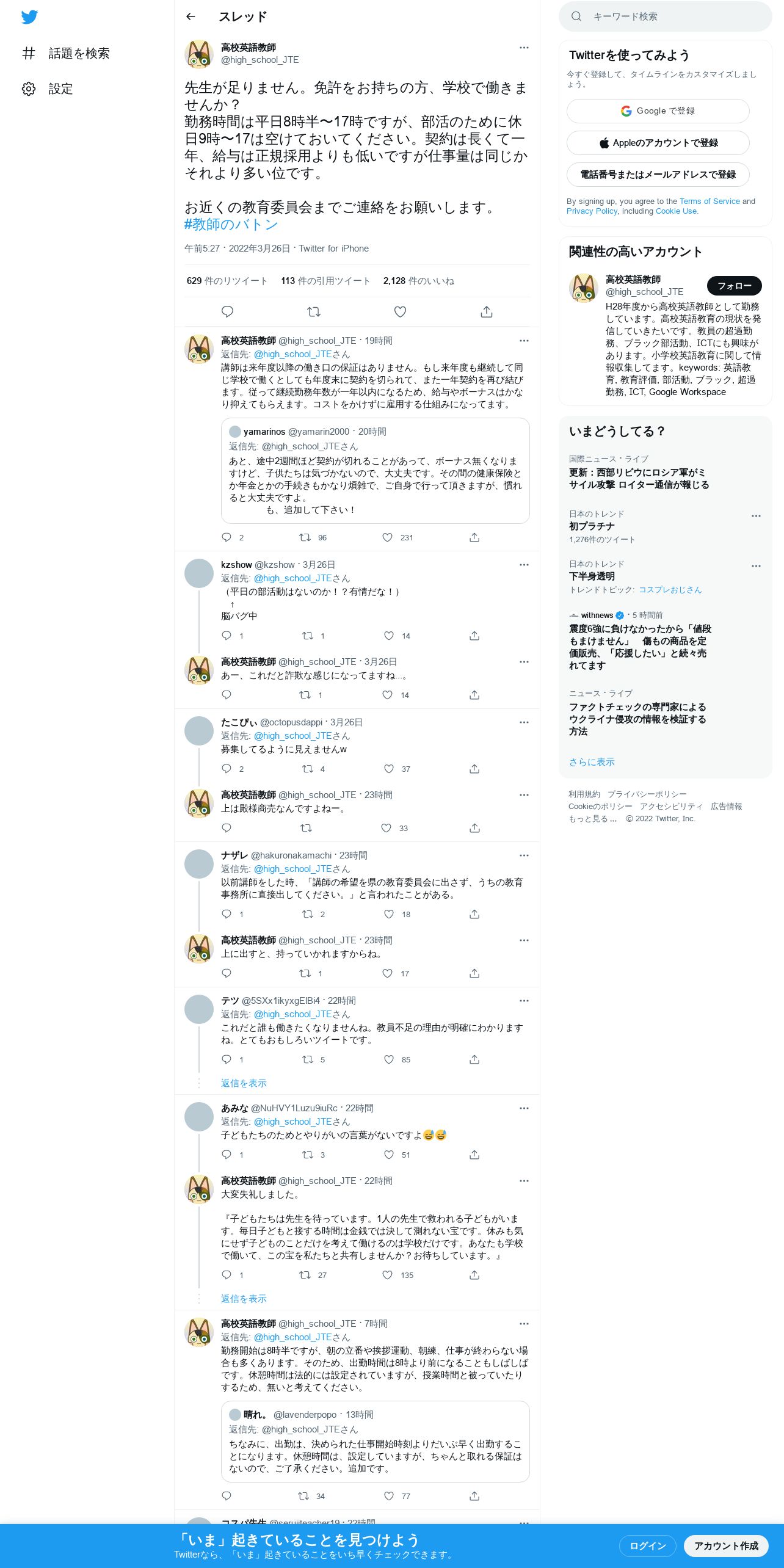Image resolution: width=784 pixels, height=1568 pixels.
Task: Like the main tweet with the heart icon
Action: pos(400,312)
